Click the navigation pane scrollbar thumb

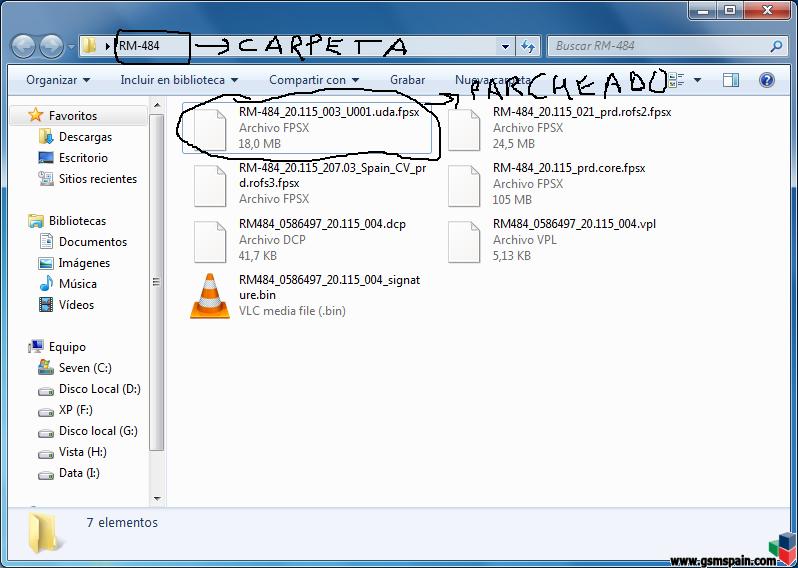click(x=157, y=282)
